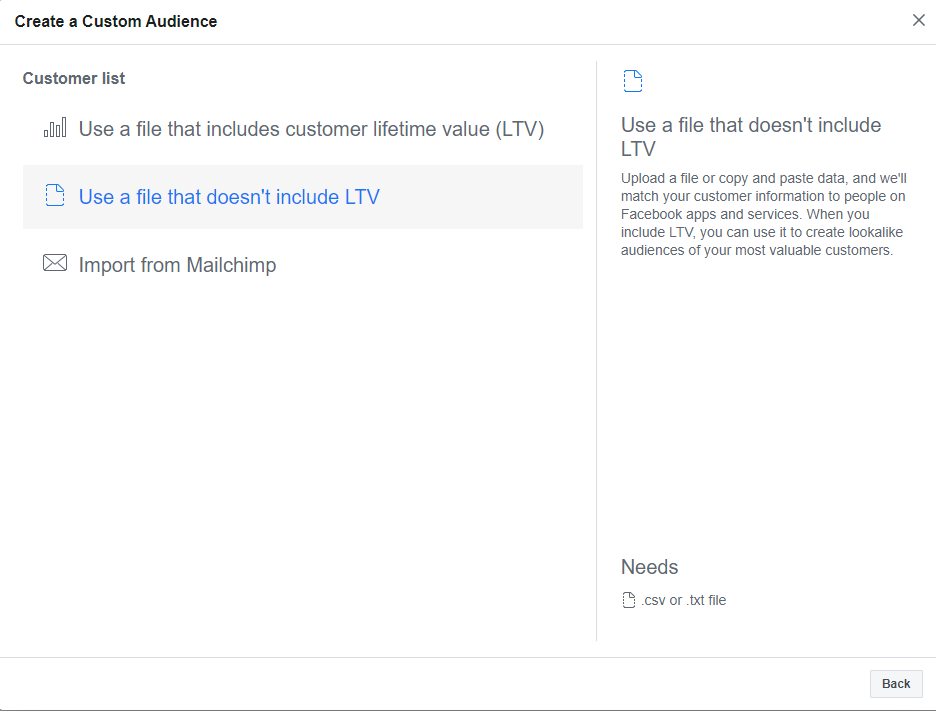Click the dashed file icon in the option list

pyautogui.click(x=55, y=196)
